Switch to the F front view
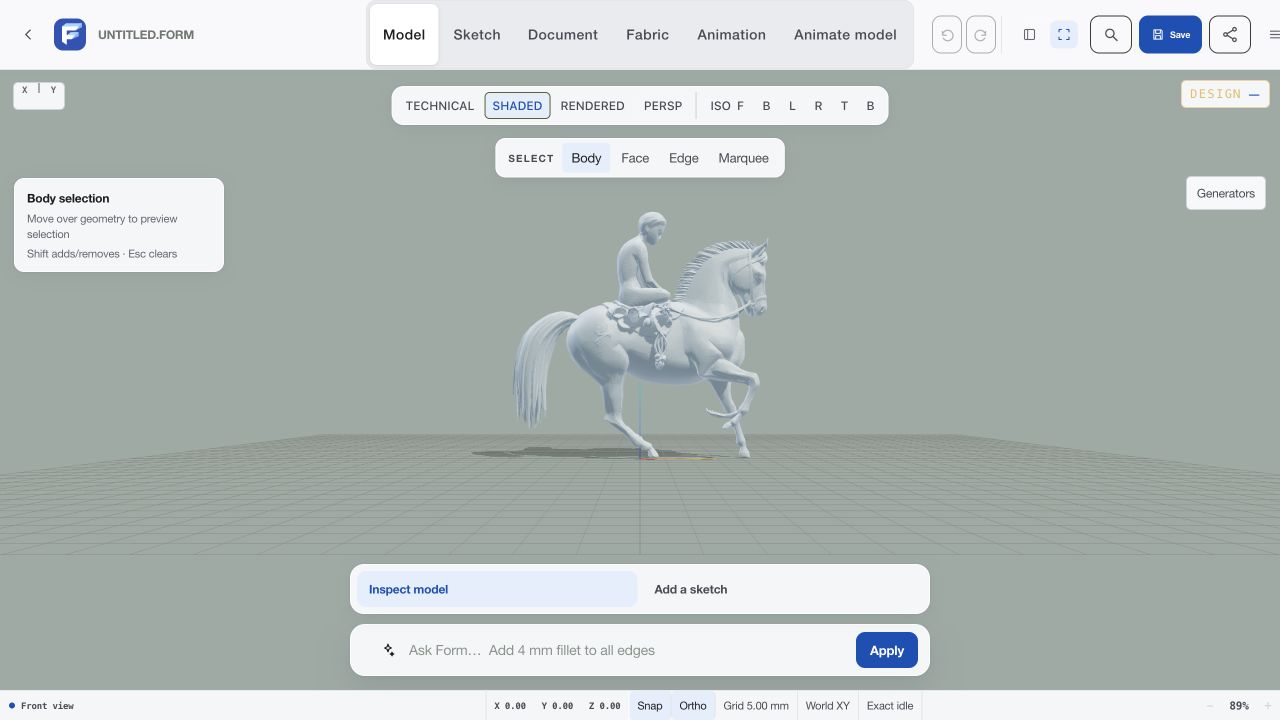Screen dimensions: 1280x720 click(x=740, y=105)
